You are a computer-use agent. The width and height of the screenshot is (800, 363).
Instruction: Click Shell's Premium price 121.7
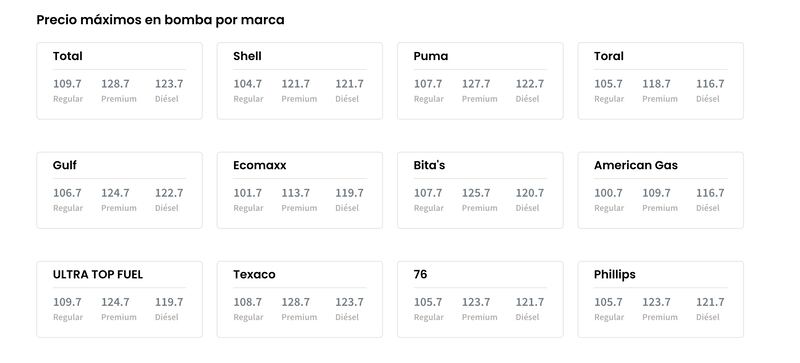(x=295, y=84)
